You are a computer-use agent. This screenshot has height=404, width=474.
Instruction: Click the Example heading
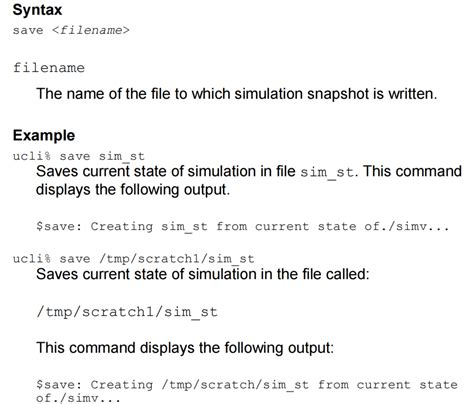(x=44, y=136)
